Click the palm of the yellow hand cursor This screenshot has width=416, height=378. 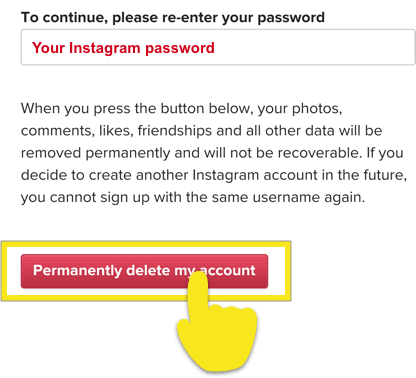(x=218, y=337)
